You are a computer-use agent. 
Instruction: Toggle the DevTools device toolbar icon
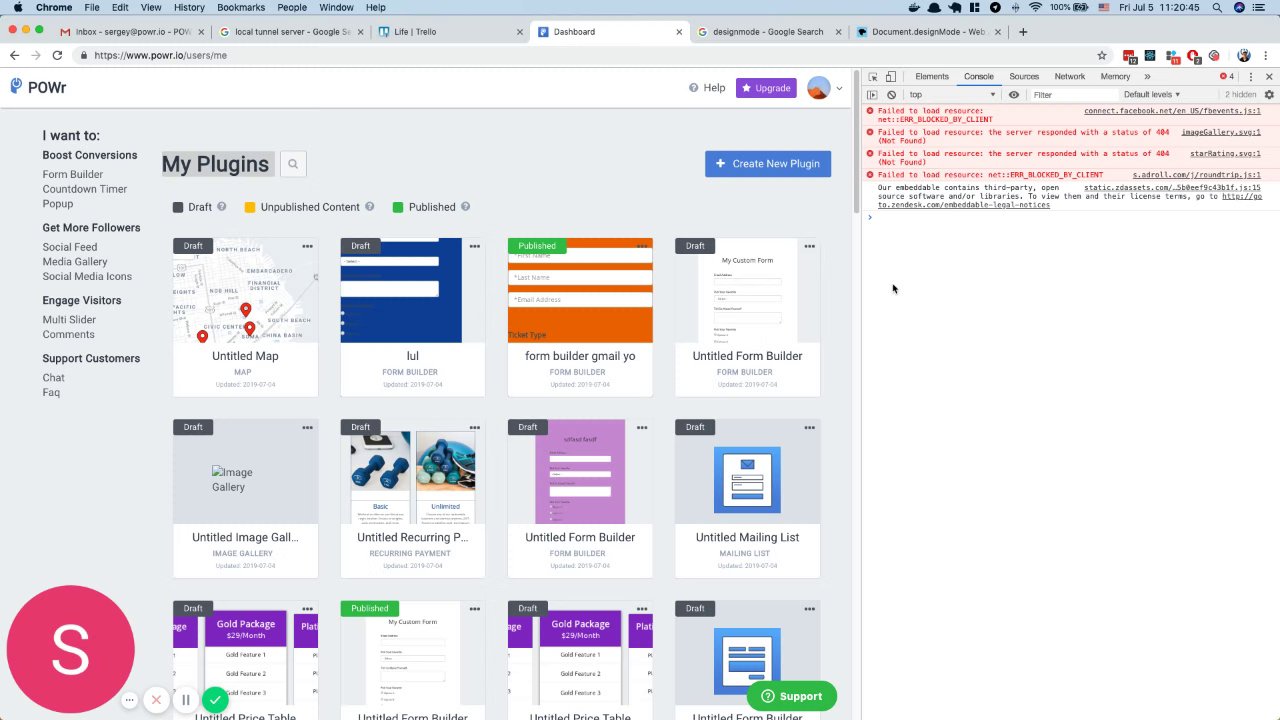890,77
